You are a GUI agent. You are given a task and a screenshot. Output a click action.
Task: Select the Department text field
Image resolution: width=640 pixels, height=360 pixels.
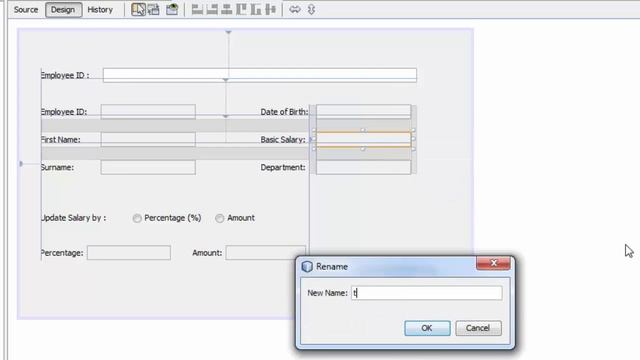tap(364, 167)
